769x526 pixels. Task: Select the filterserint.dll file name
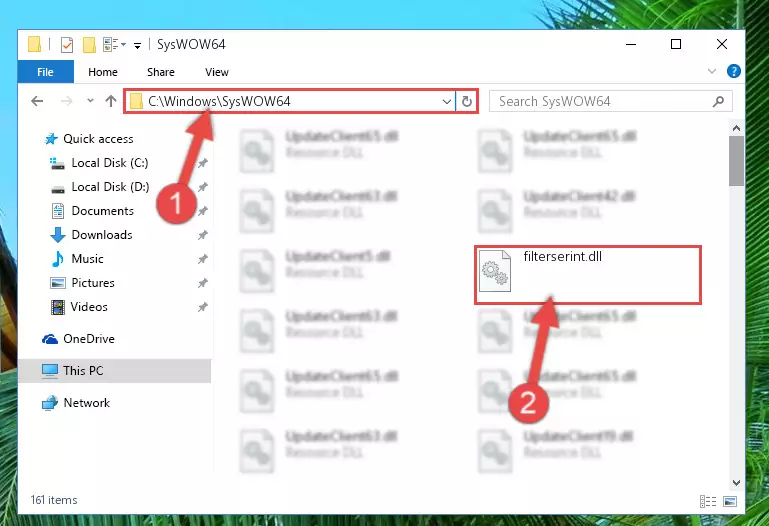pos(563,256)
